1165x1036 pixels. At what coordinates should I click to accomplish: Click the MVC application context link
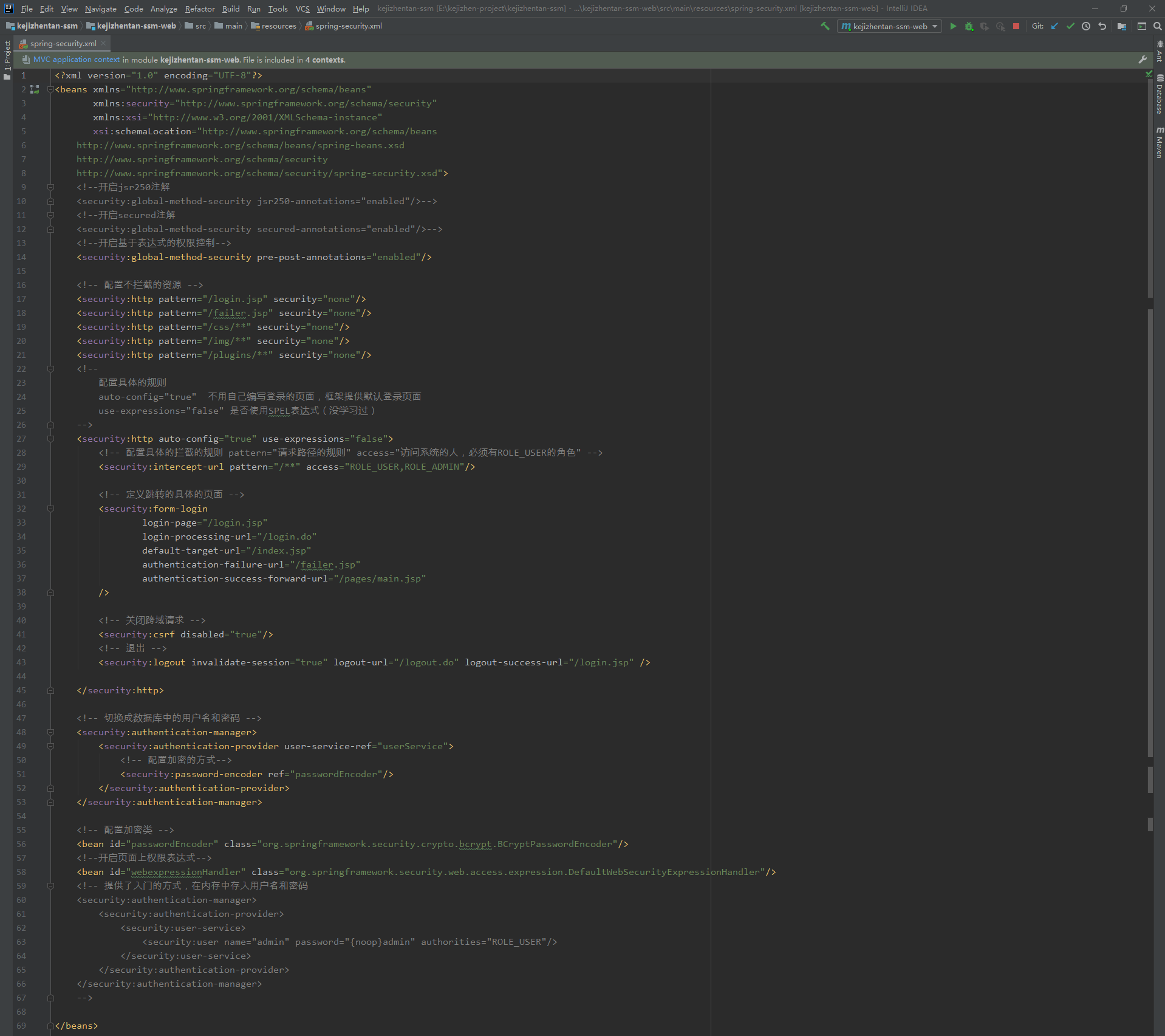coord(77,60)
